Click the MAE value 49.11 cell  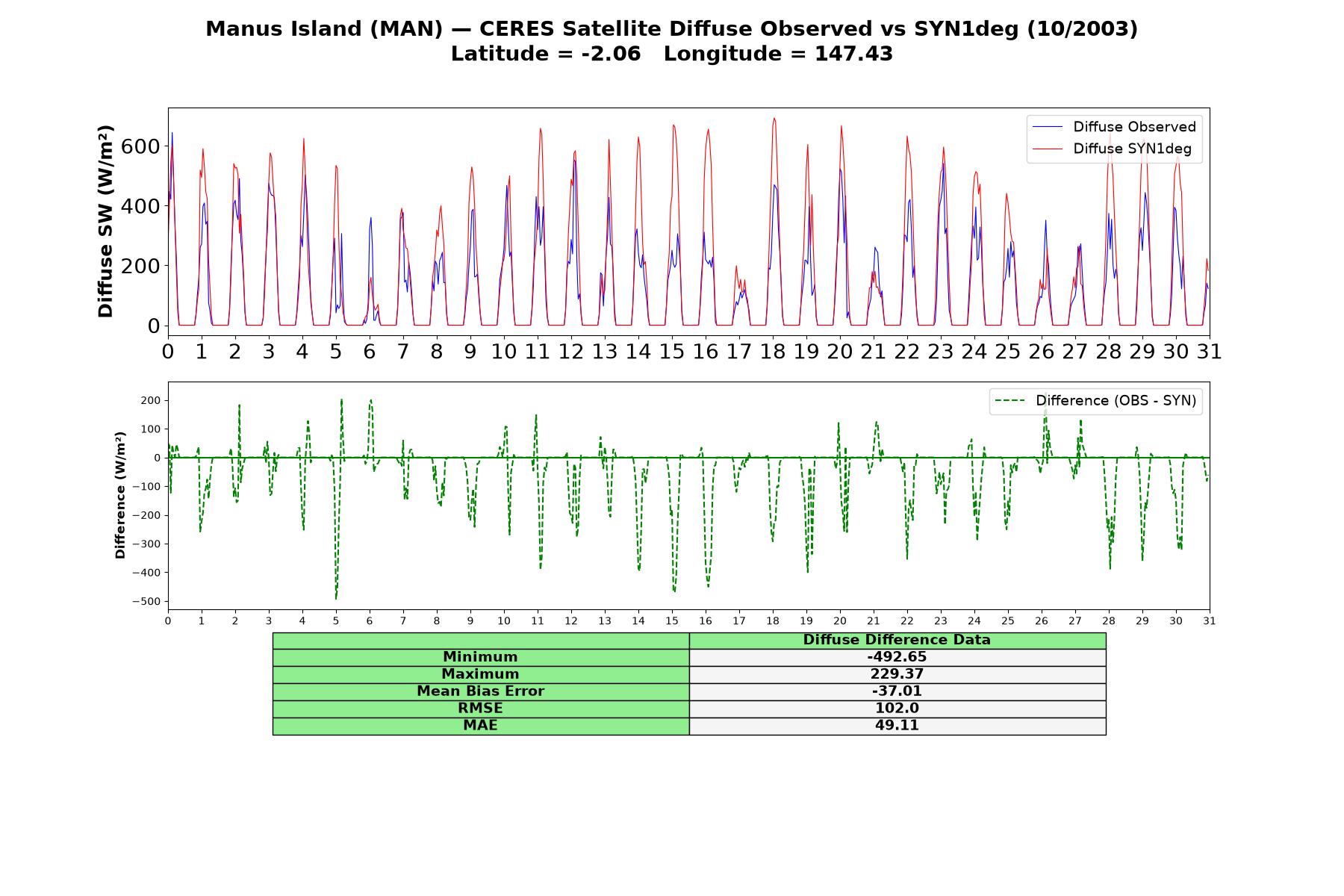(897, 726)
